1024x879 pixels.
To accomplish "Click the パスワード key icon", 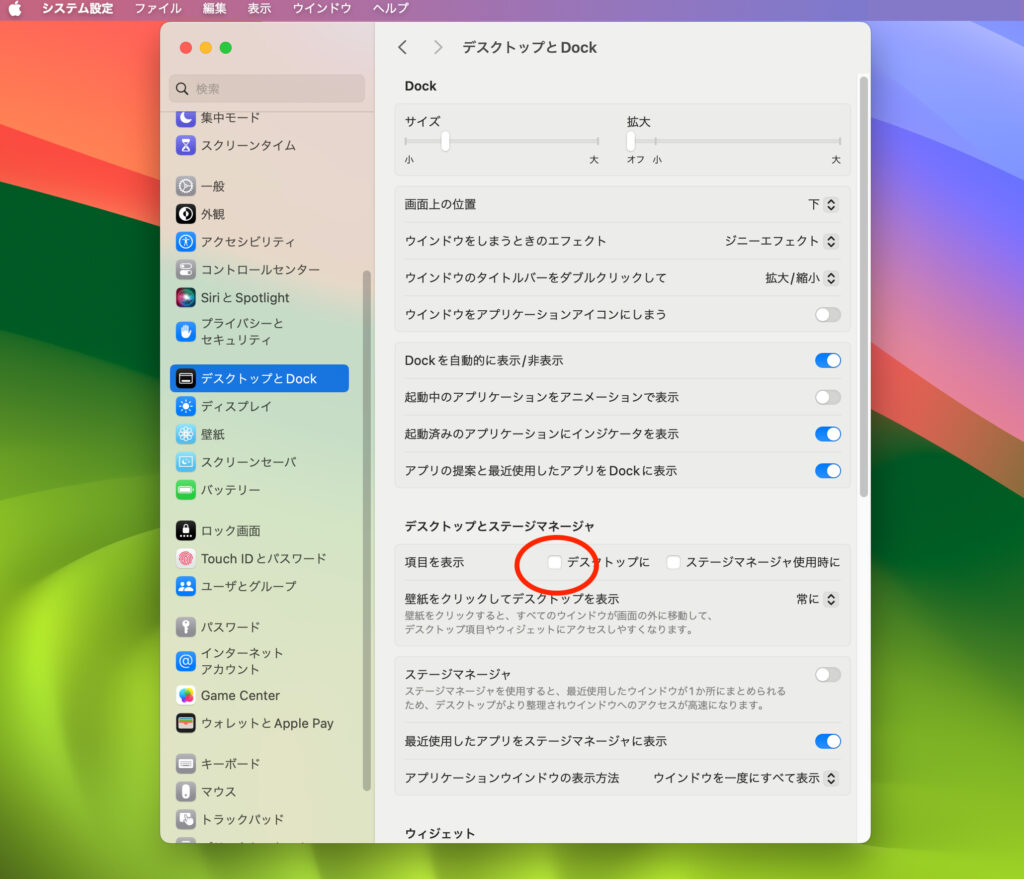I will [x=185, y=627].
